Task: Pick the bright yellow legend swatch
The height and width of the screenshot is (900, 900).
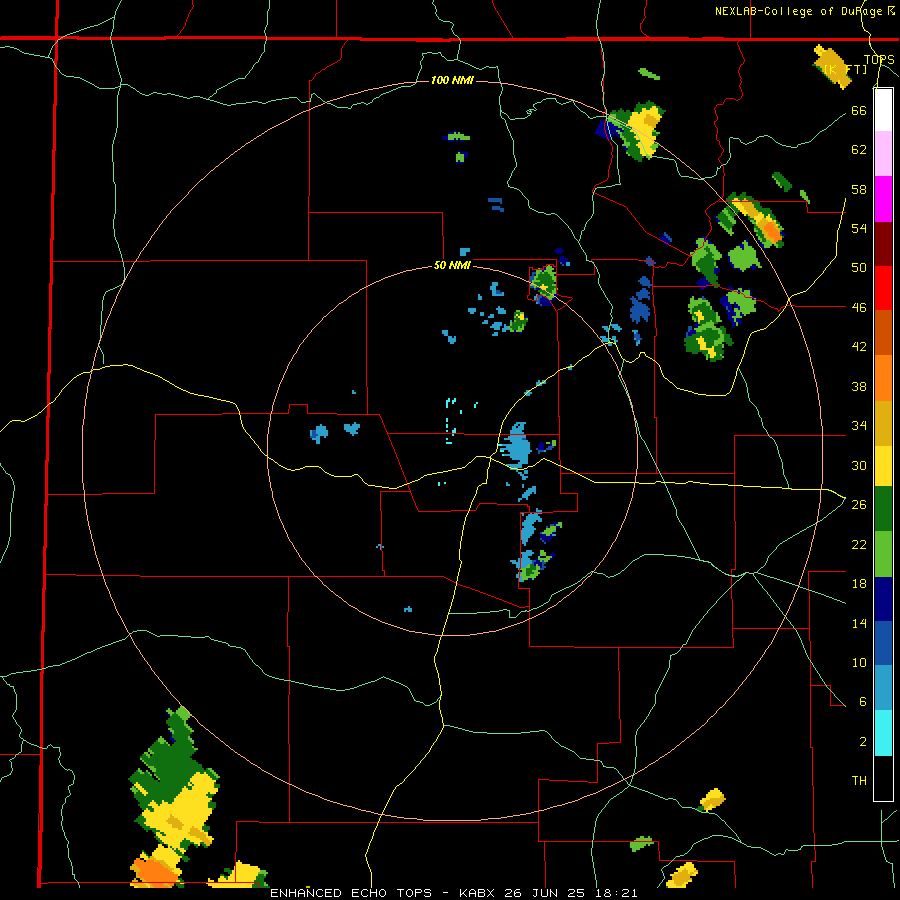Action: pyautogui.click(x=883, y=466)
